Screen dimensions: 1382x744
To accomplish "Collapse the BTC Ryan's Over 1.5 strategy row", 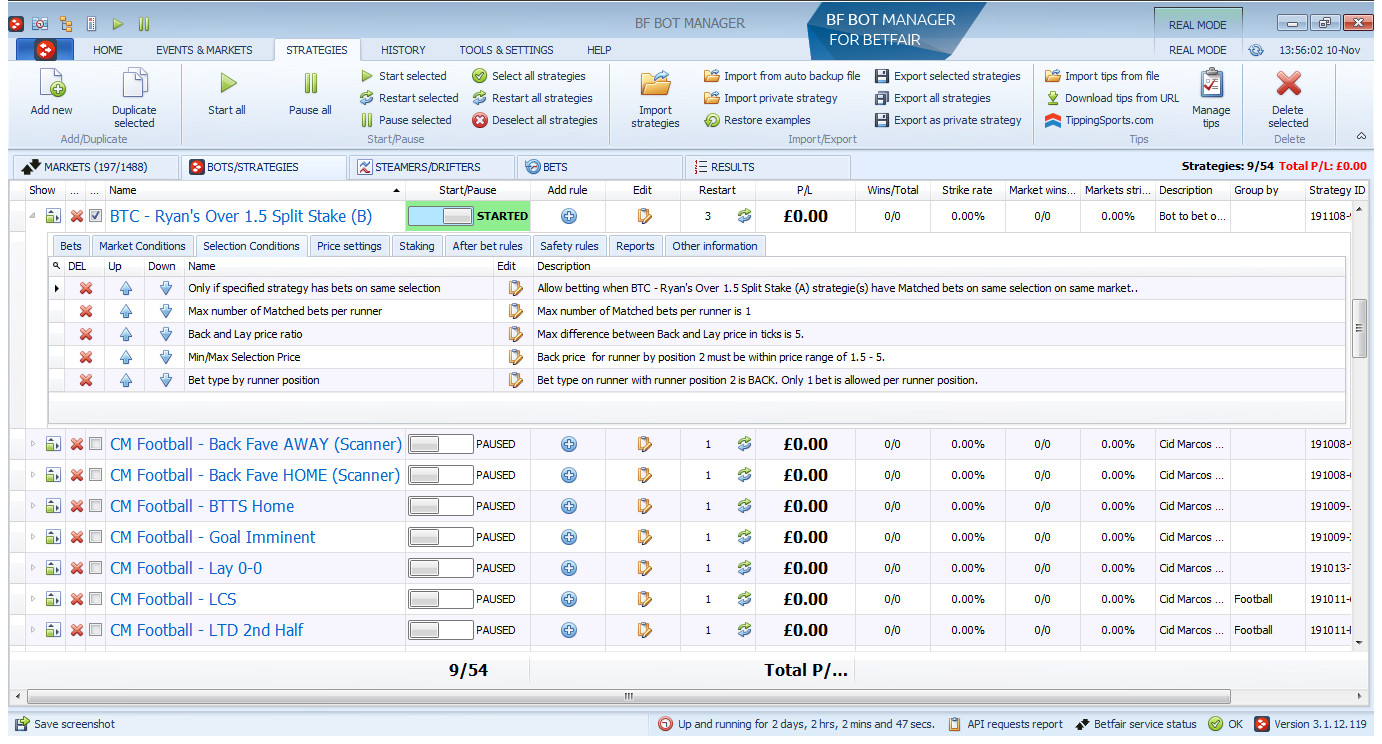I will [31, 216].
